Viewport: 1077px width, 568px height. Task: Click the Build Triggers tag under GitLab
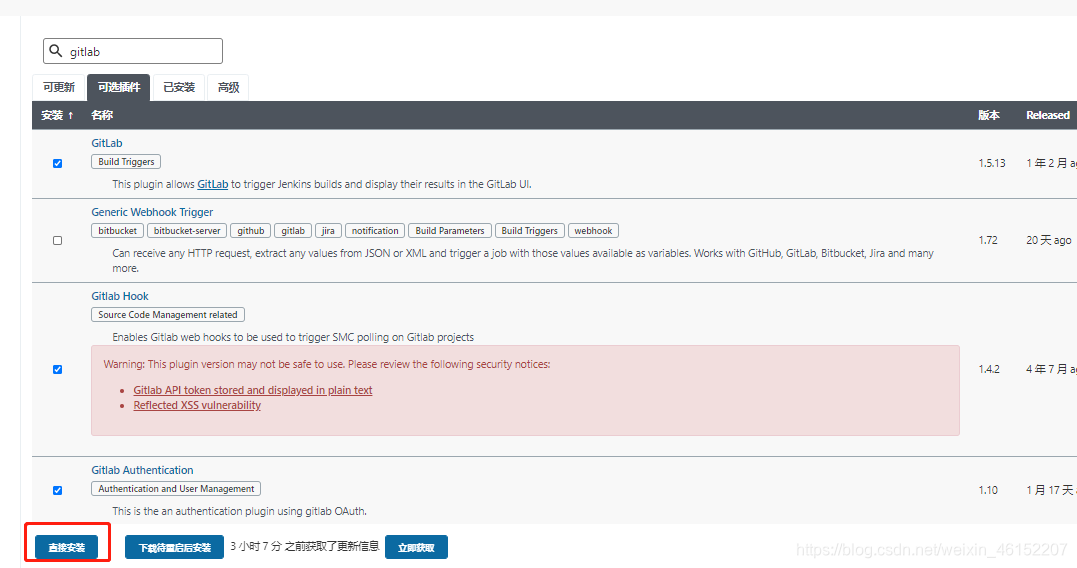tap(126, 162)
